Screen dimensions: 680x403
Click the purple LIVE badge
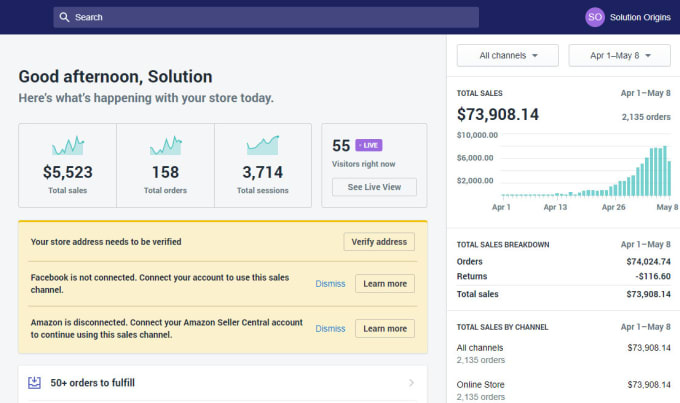tap(369, 145)
